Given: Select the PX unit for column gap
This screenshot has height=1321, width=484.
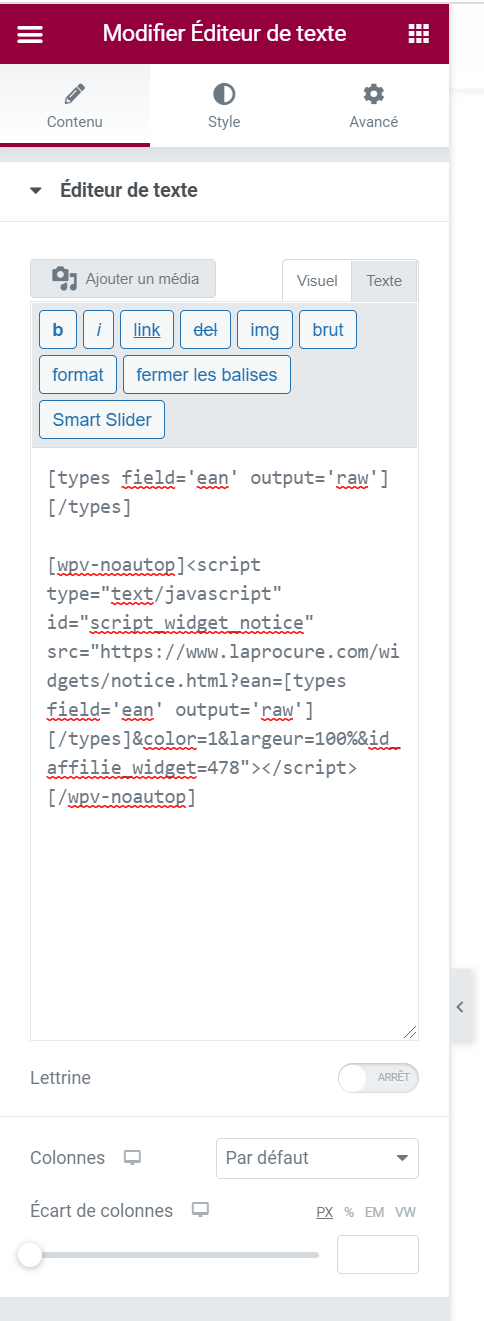Looking at the screenshot, I should coord(325,1212).
